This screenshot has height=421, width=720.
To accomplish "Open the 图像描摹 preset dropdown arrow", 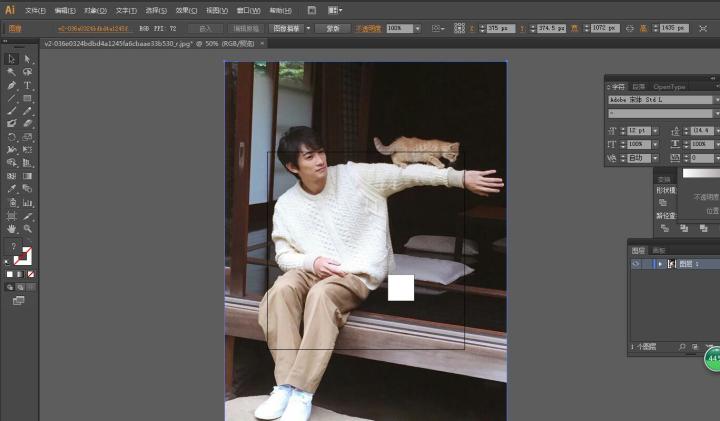I will (307, 29).
